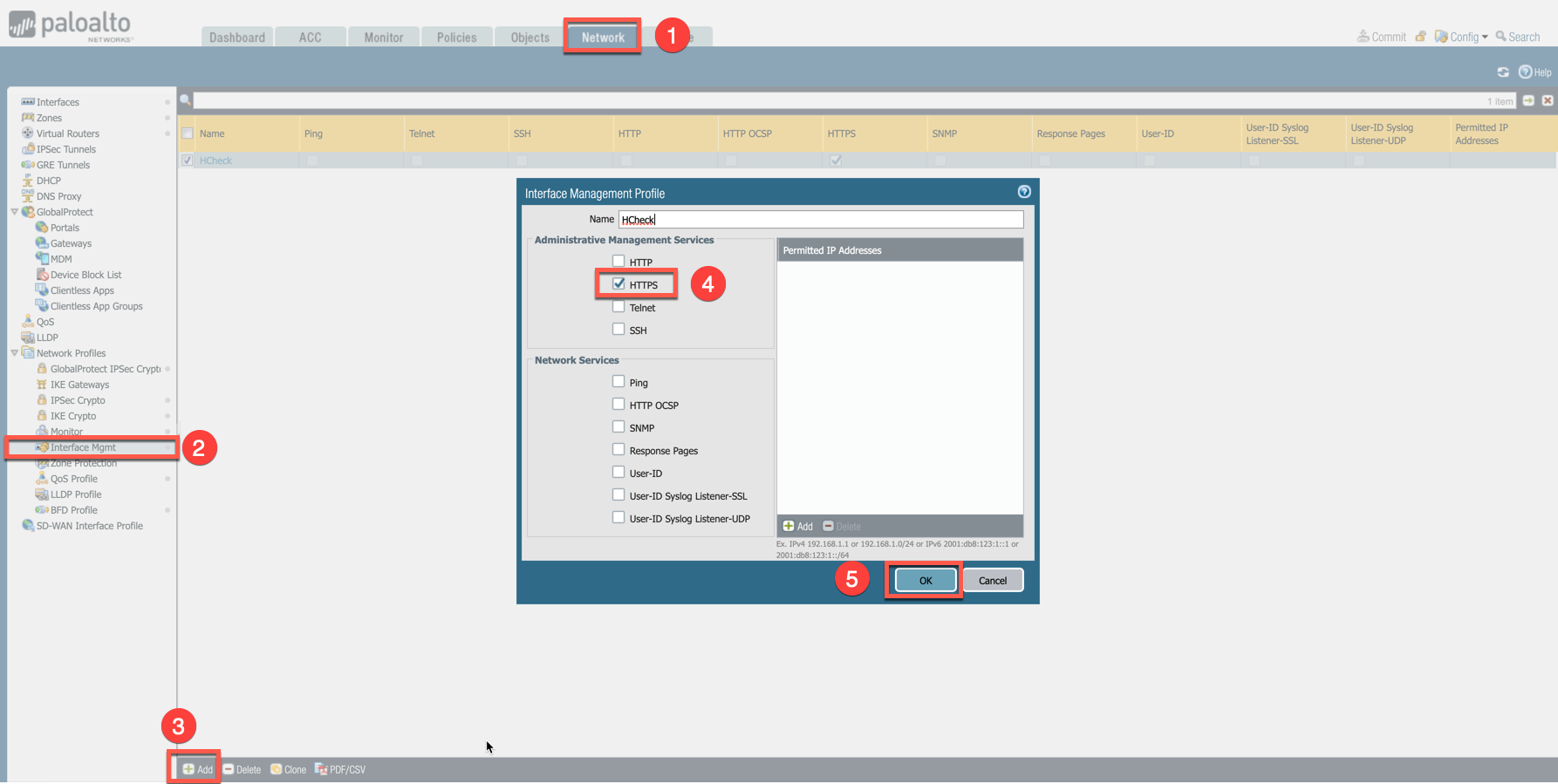Enable the SSH checkbox

[618, 330]
